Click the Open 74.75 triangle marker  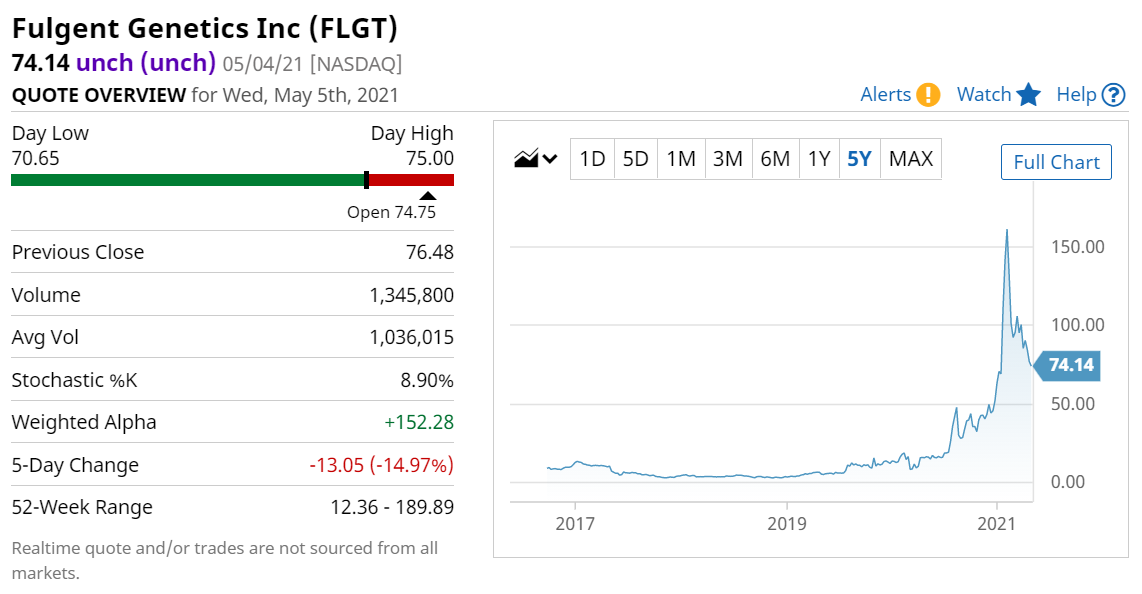coord(428,196)
